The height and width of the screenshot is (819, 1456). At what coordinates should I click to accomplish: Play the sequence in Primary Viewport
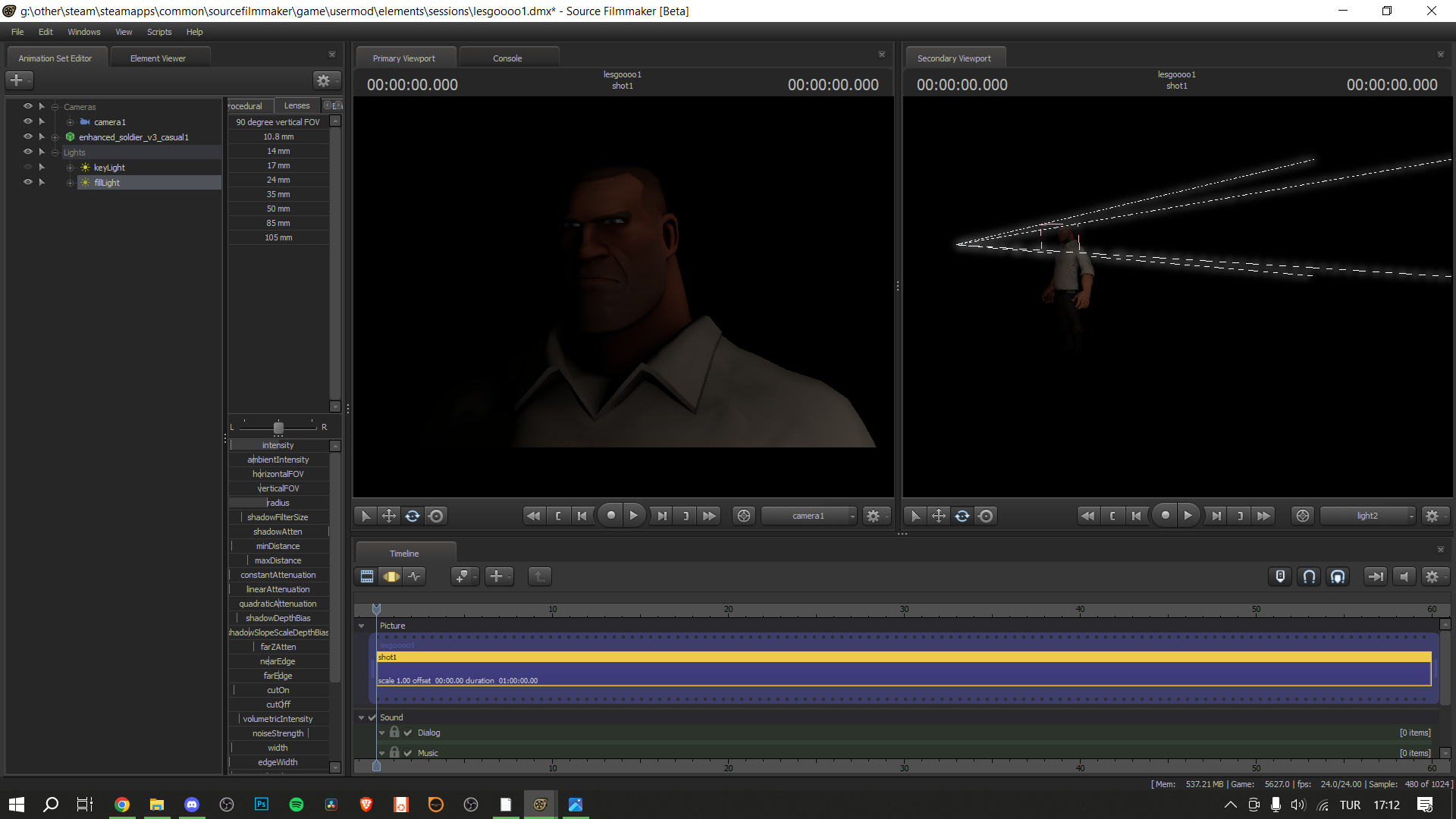(634, 516)
